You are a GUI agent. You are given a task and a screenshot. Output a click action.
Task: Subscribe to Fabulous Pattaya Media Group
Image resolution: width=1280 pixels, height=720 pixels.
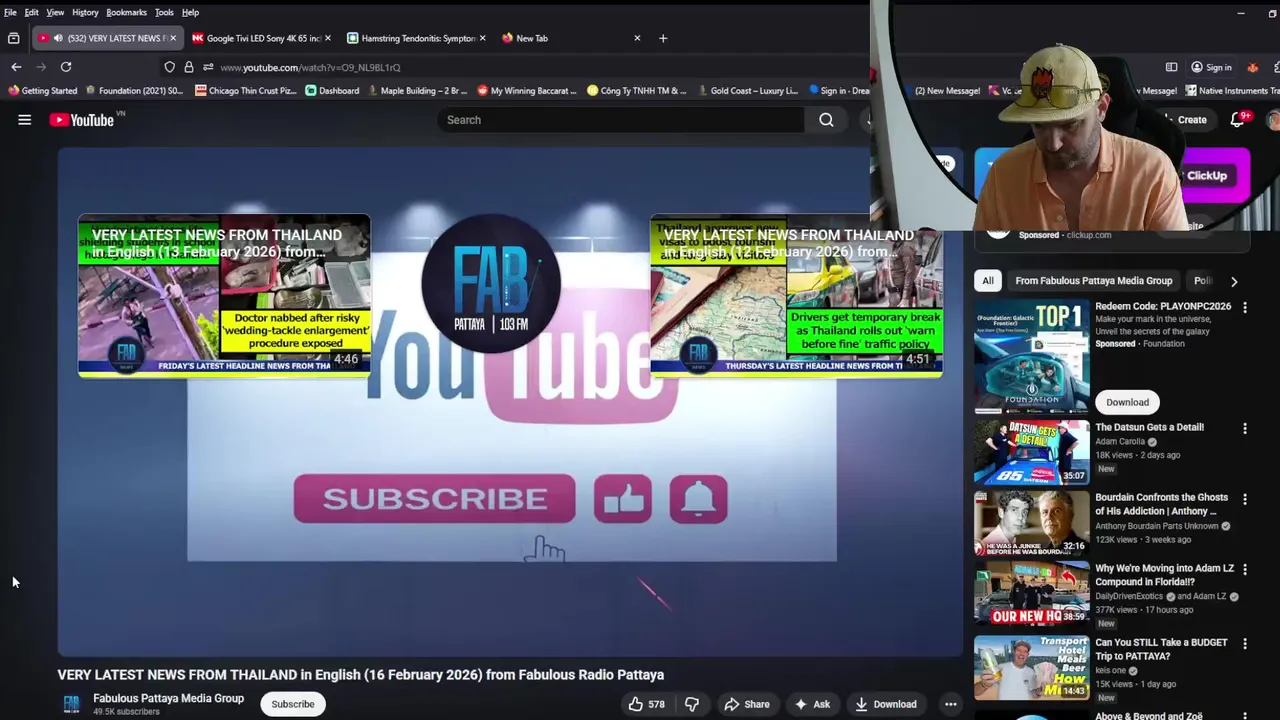293,704
